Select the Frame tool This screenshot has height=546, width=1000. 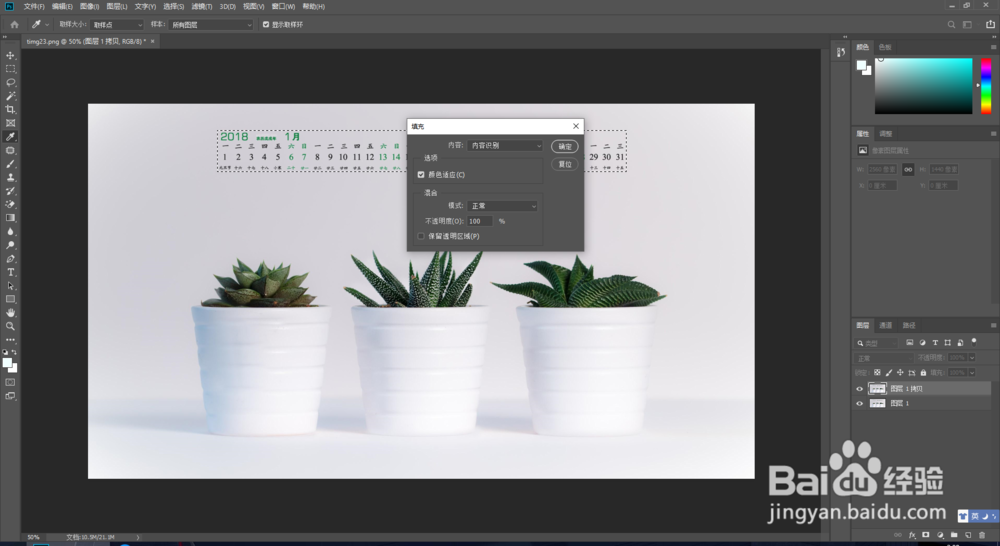tap(10, 123)
